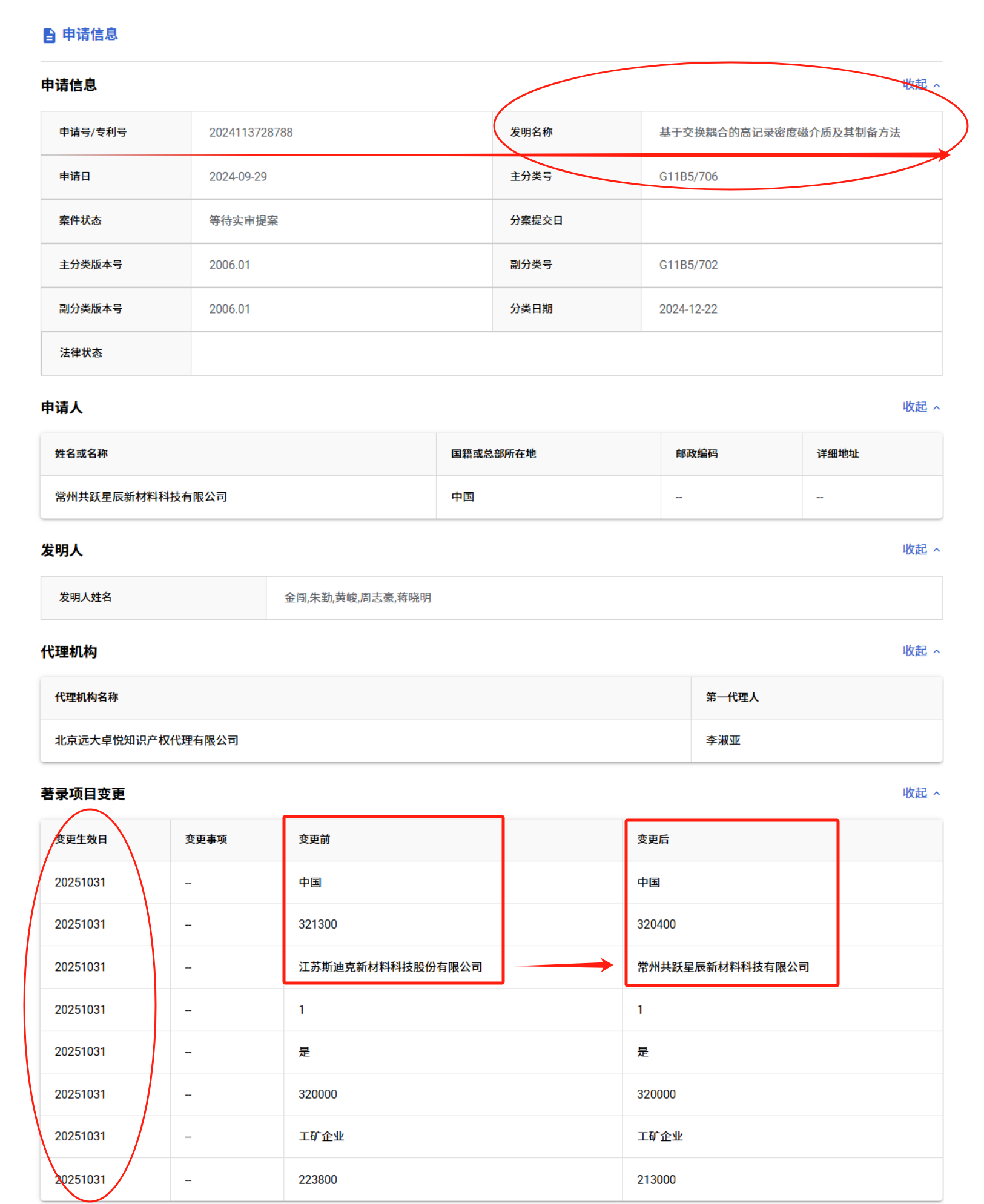Click the 变更生效日 column header
984x1204 pixels.
pos(81,840)
